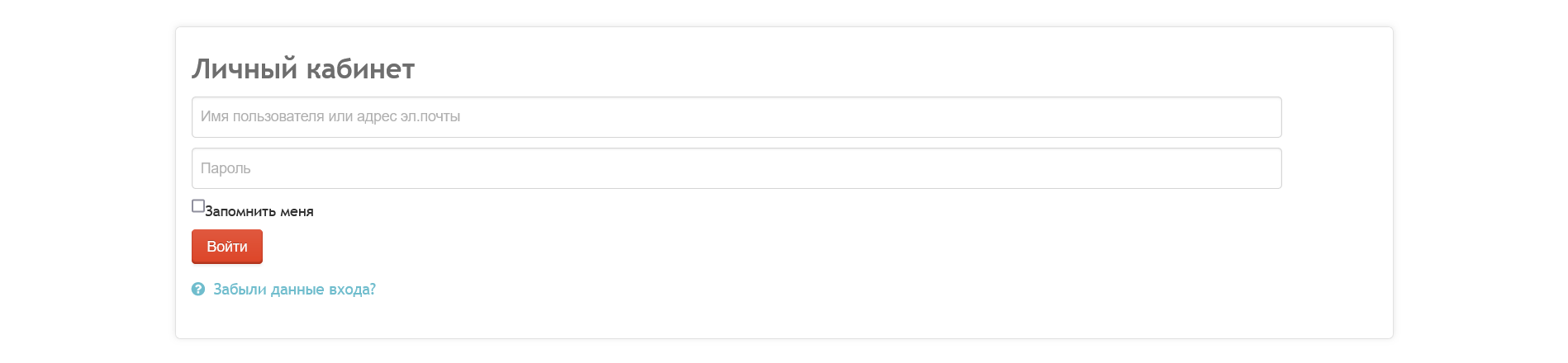Focus the Имя пользователя или адрес эл.почты field
This screenshot has height=363, width=1568.
[737, 117]
